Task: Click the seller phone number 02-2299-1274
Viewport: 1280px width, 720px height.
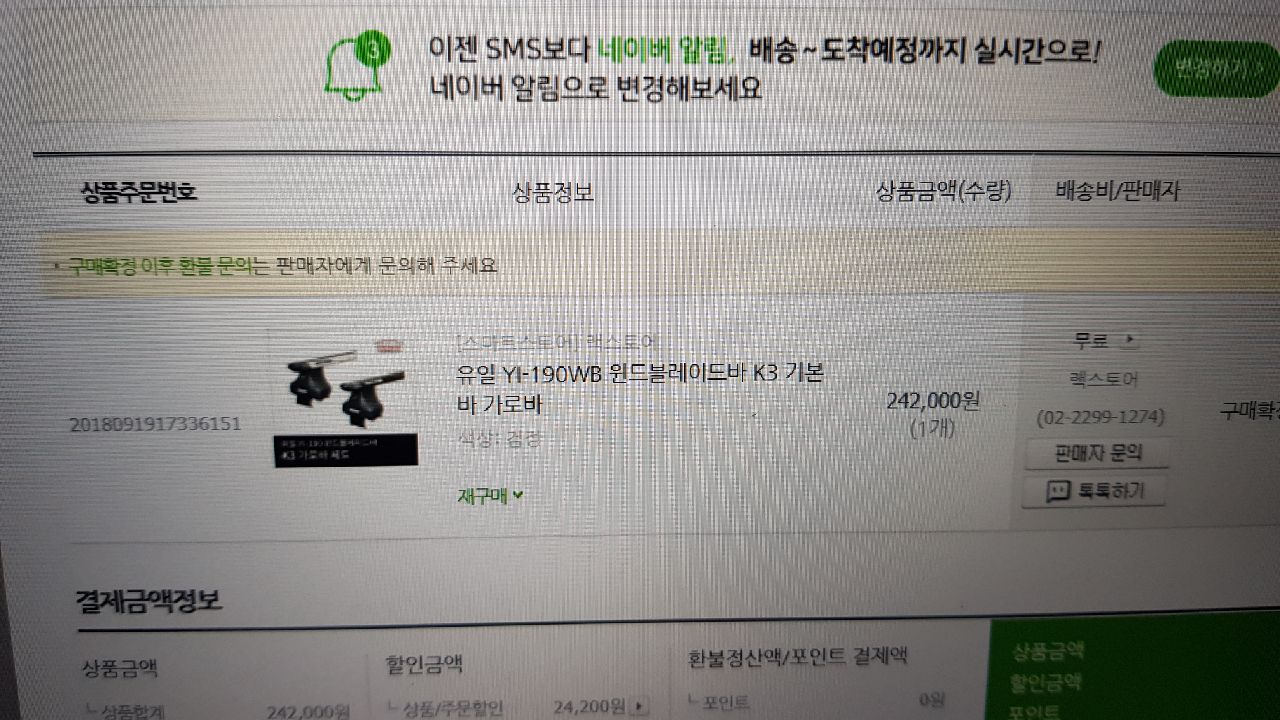Action: click(x=1101, y=417)
